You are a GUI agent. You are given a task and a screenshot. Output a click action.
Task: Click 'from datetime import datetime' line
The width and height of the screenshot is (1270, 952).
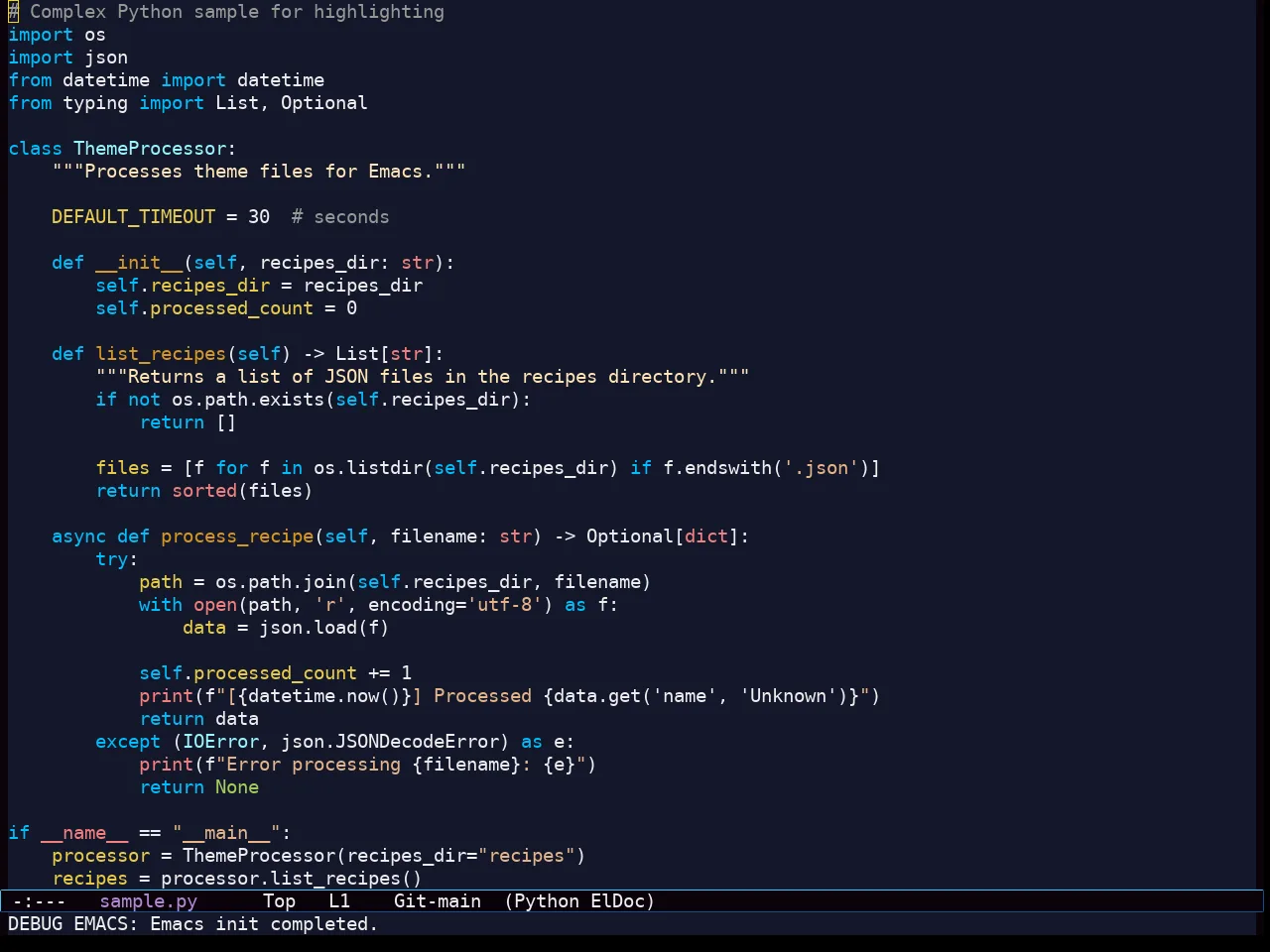(x=166, y=80)
